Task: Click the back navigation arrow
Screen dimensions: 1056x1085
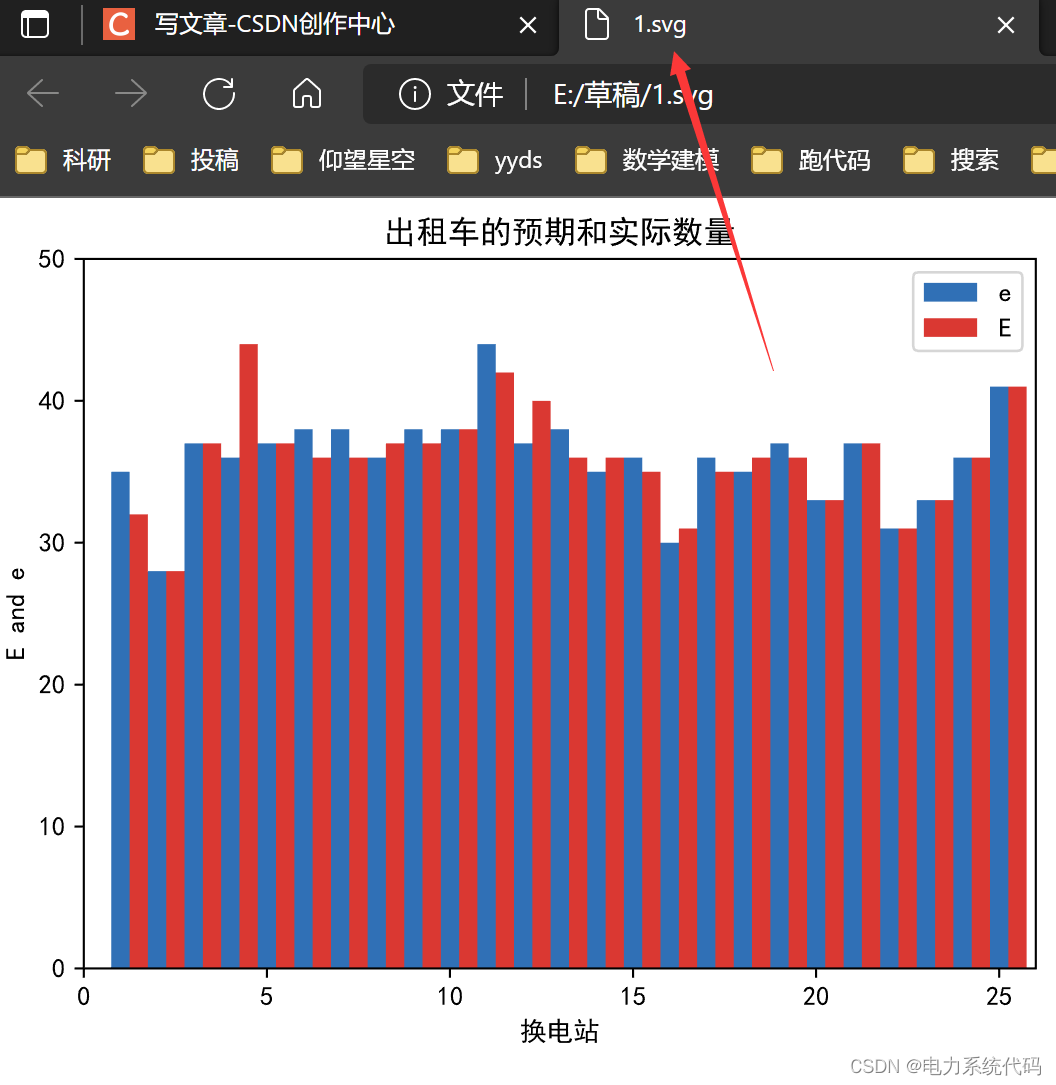Action: [x=43, y=93]
